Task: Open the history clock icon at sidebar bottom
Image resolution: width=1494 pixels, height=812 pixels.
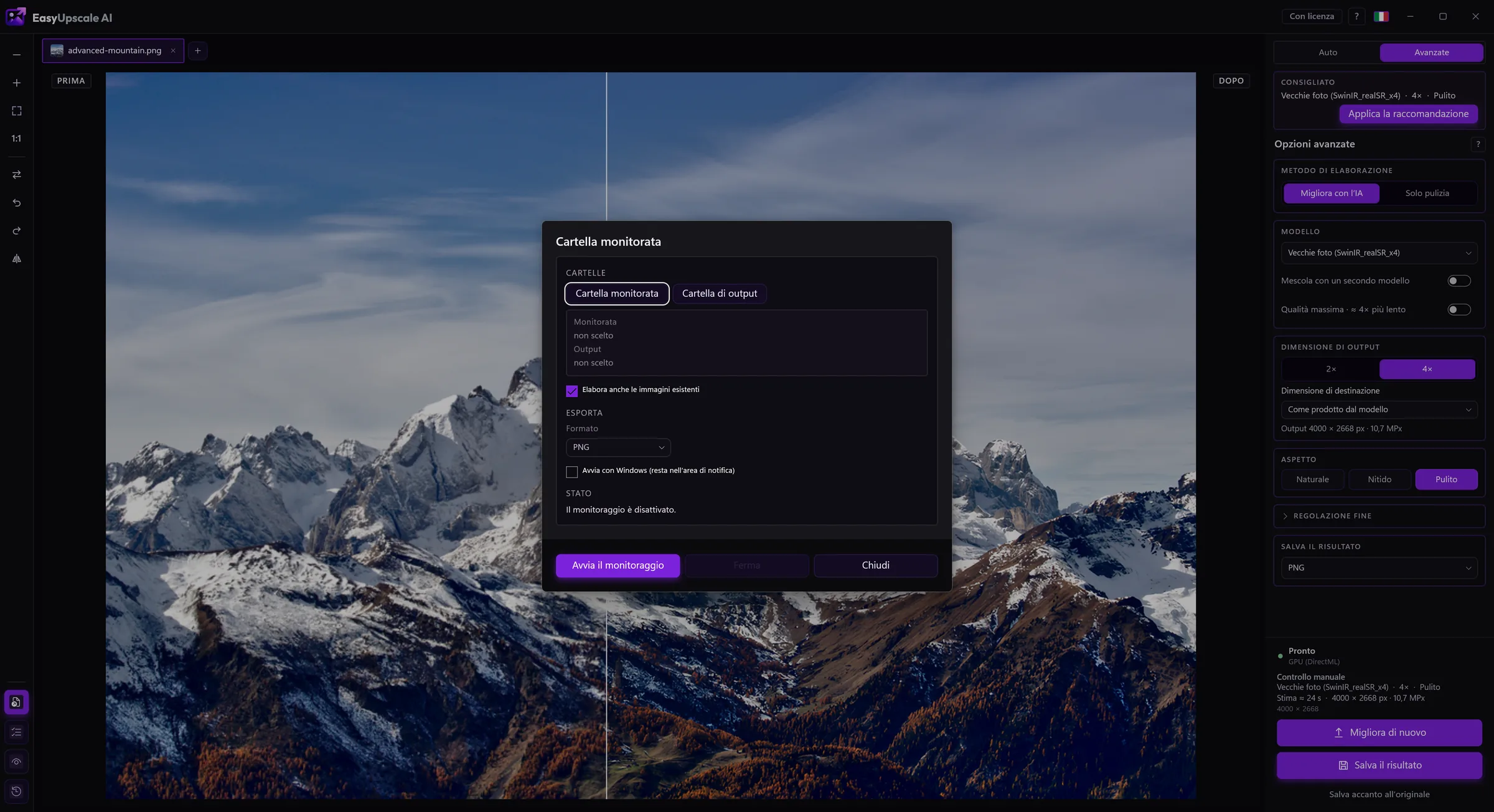Action: click(17, 791)
